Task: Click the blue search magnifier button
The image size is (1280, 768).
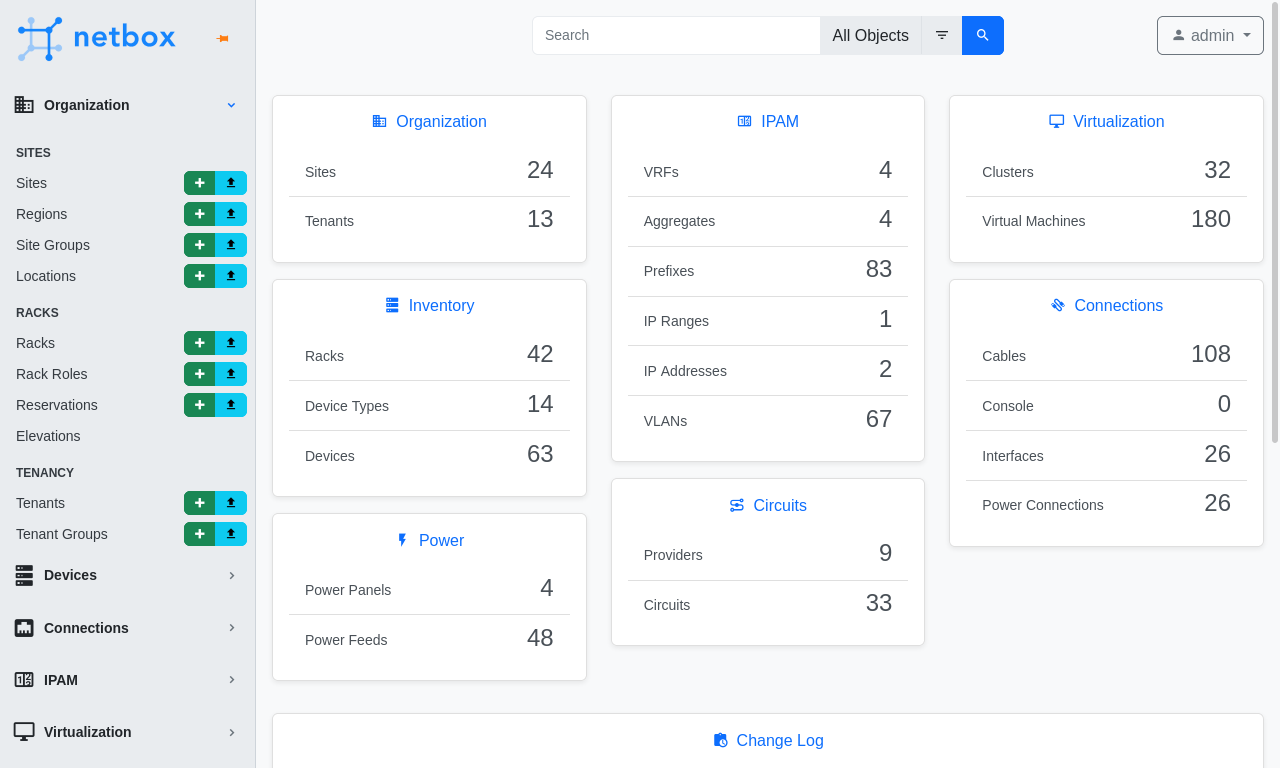Action: pyautogui.click(x=982, y=35)
